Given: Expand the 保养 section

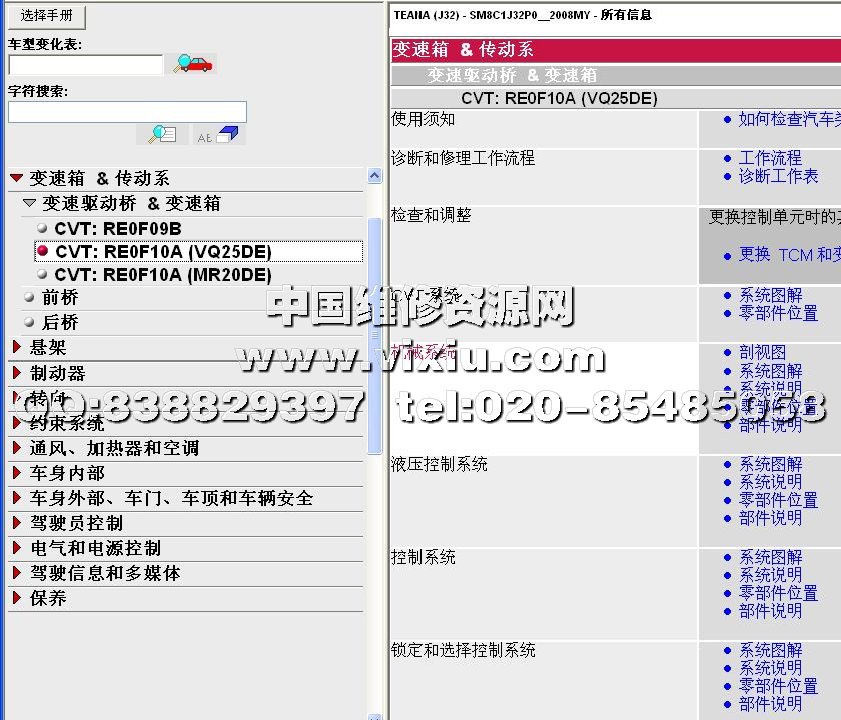Looking at the screenshot, I should click(17, 597).
